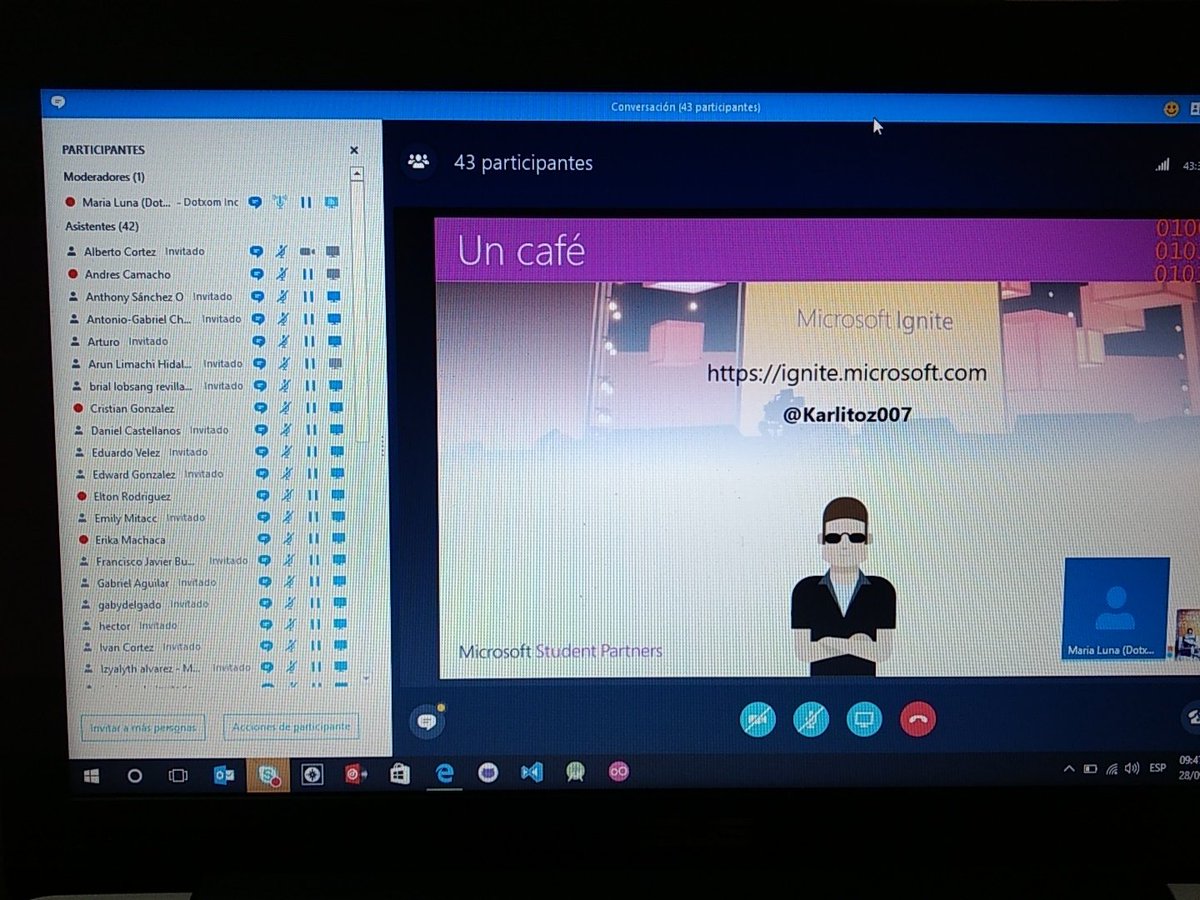
Task: Click the muted mic icon for Anthony Sánchez O
Action: 283,297
